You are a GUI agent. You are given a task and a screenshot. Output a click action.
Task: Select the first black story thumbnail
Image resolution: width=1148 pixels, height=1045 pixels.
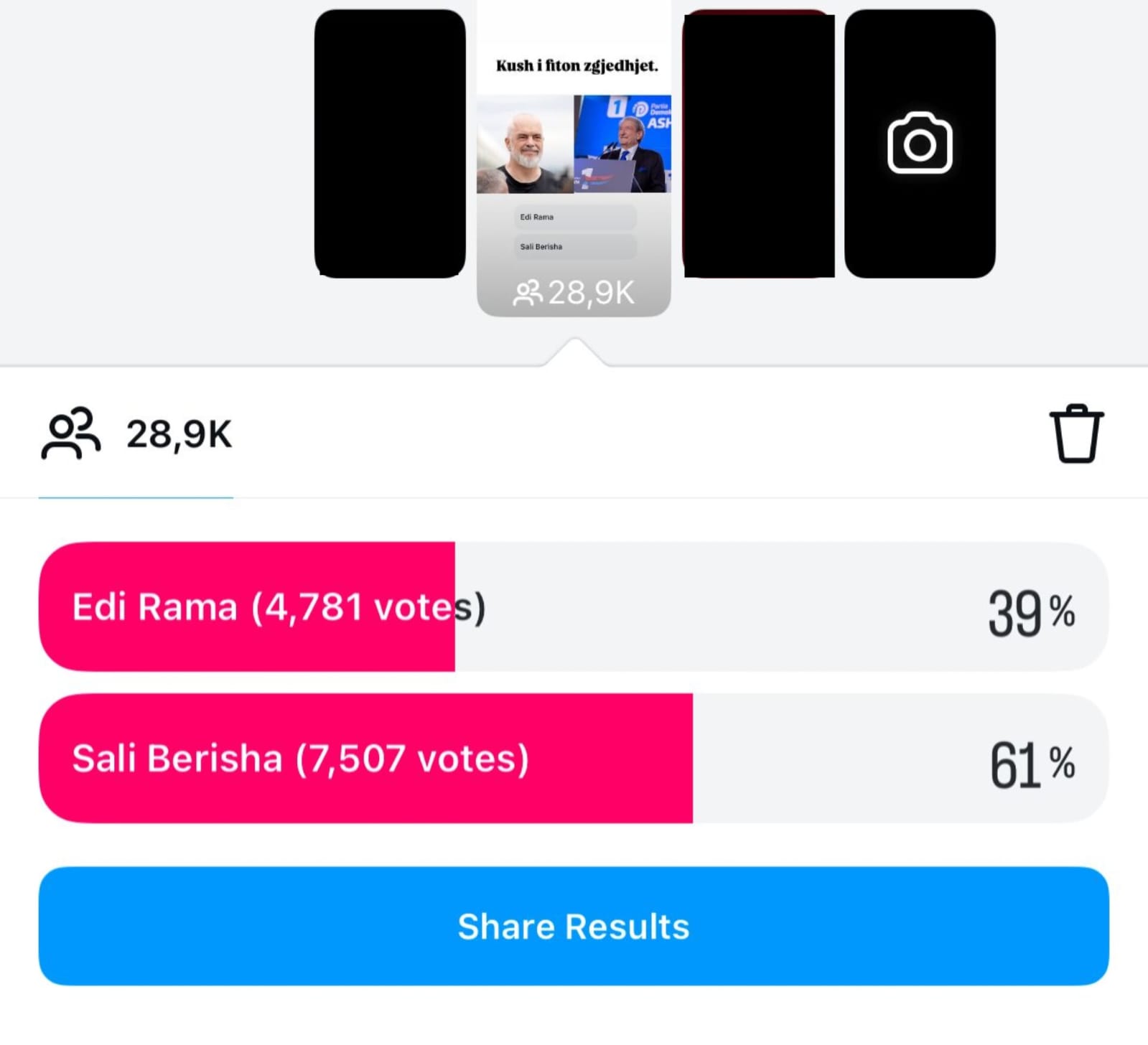[x=390, y=144]
